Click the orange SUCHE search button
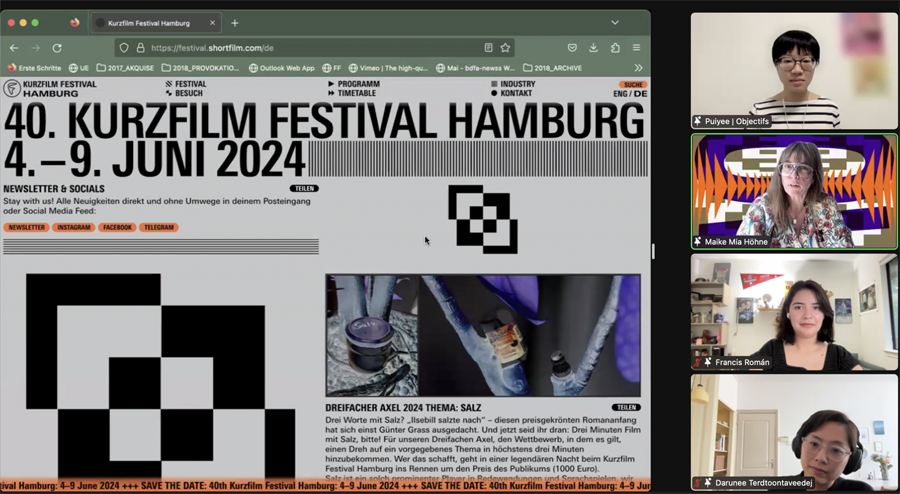Screen dimensions: 900x494 632,84
